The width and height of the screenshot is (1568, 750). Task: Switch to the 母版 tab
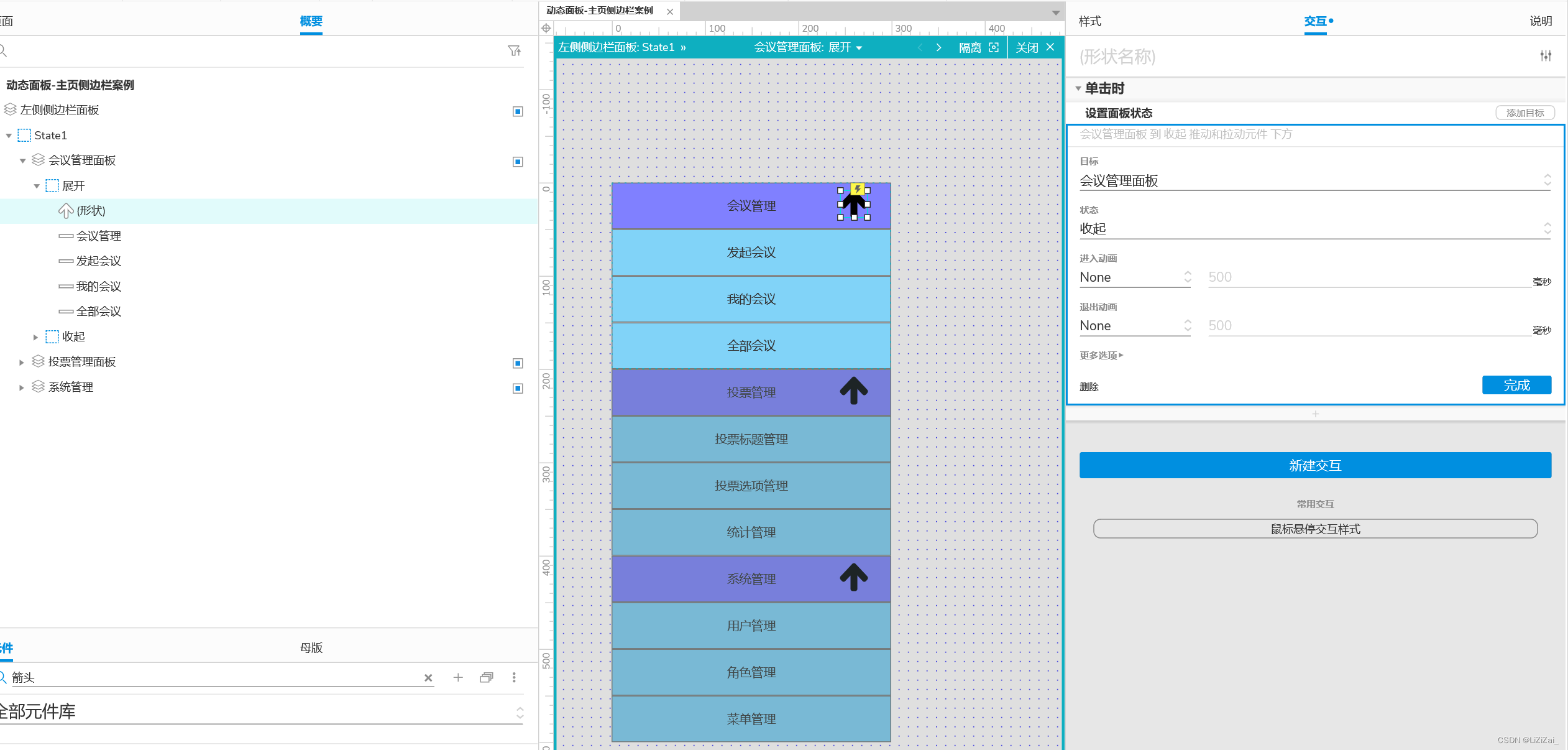coord(311,647)
